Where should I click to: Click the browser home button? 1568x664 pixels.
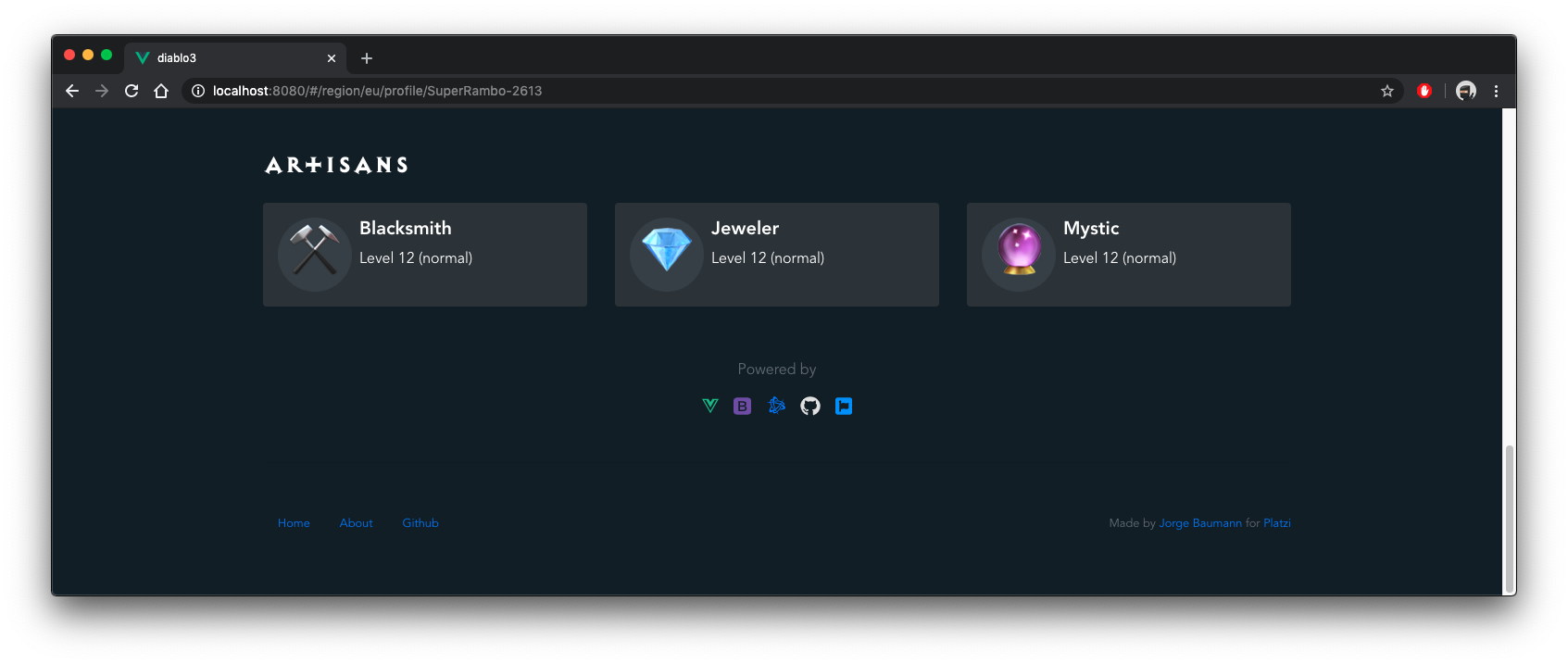coord(161,91)
